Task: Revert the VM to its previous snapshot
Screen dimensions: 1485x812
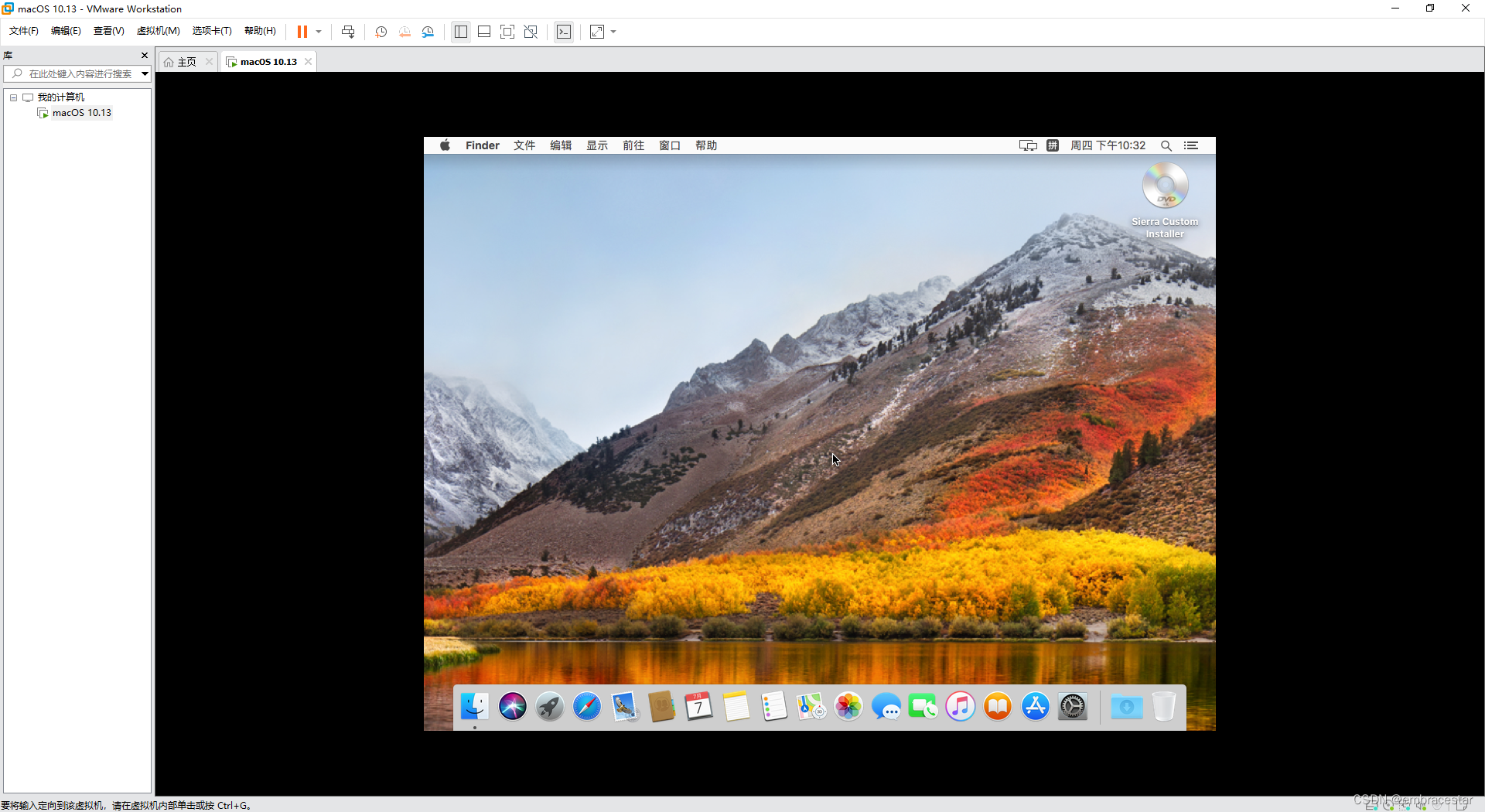Action: pos(405,32)
